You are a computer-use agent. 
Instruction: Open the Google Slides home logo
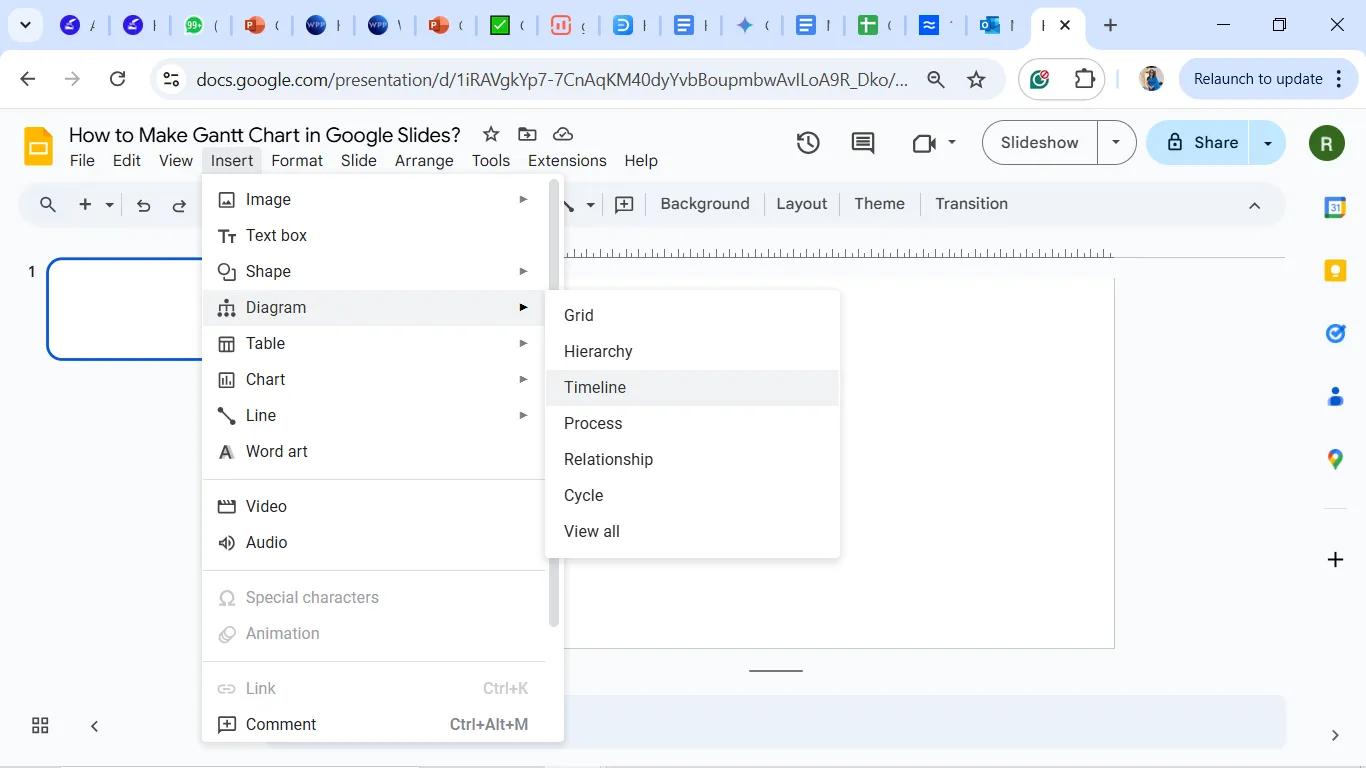(38, 146)
